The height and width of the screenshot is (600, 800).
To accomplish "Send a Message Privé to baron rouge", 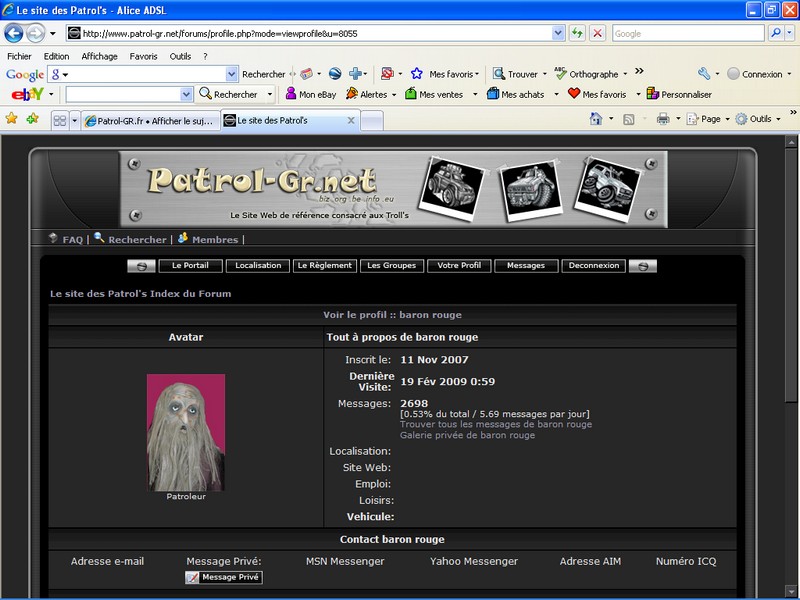I will point(224,577).
